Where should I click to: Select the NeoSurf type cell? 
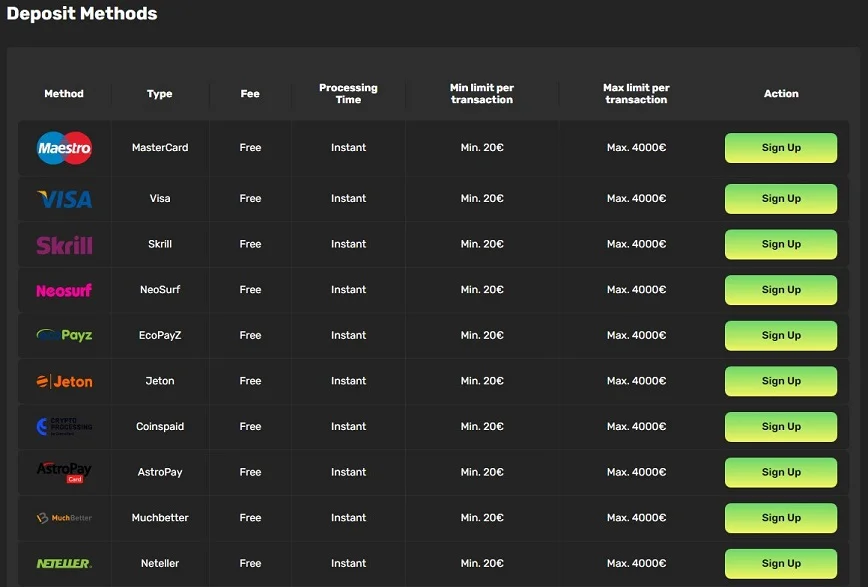point(160,290)
